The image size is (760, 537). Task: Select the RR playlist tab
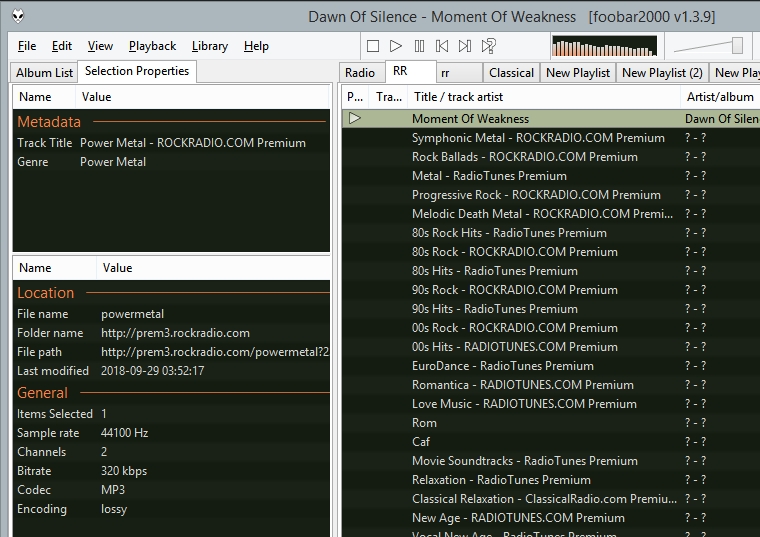[411, 71]
